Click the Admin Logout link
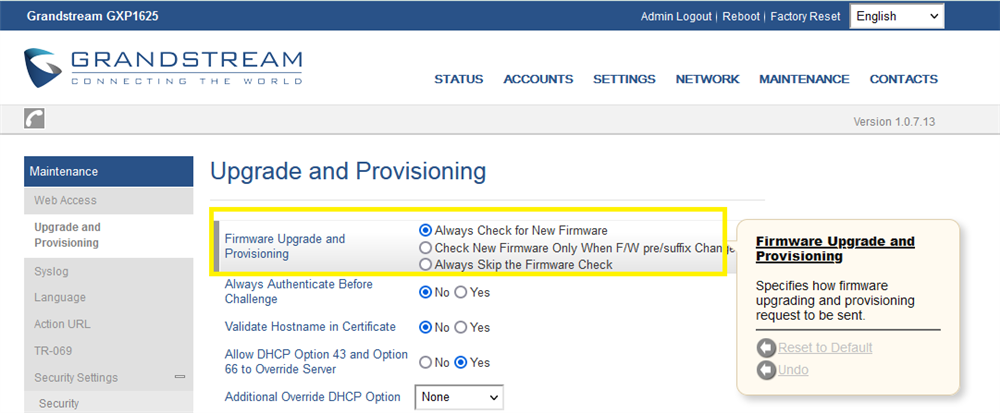 point(676,17)
